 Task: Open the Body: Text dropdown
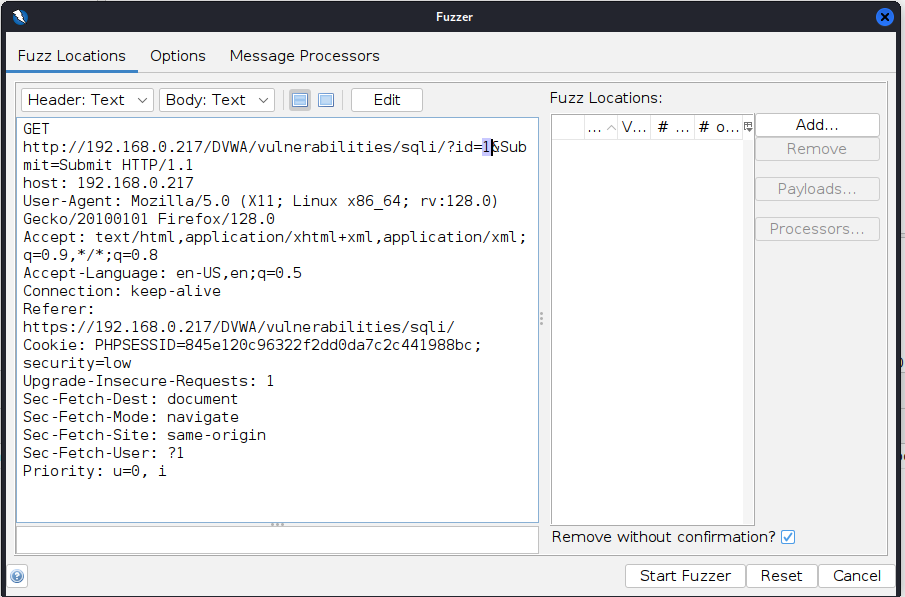tap(217, 100)
